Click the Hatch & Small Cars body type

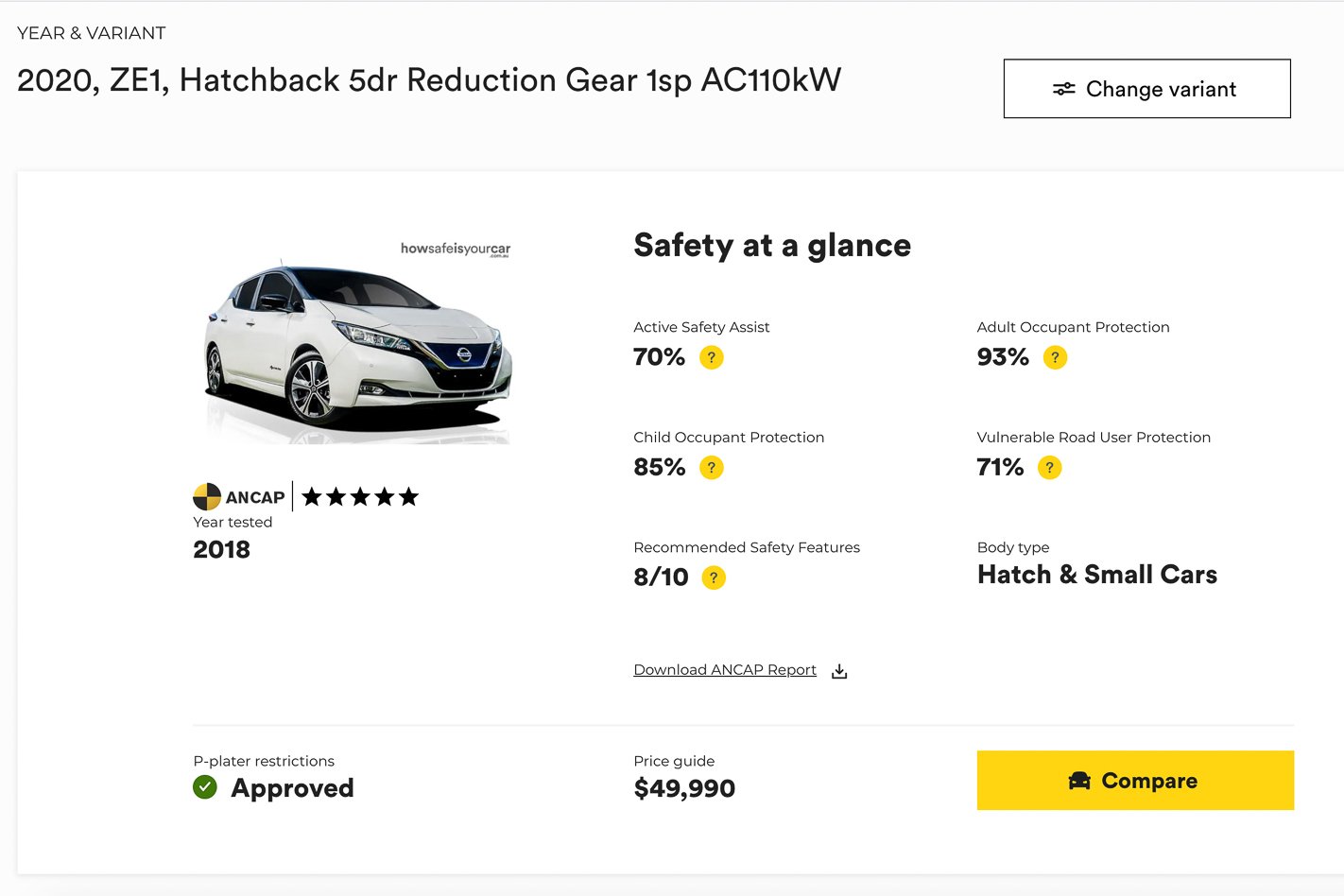(x=1097, y=575)
